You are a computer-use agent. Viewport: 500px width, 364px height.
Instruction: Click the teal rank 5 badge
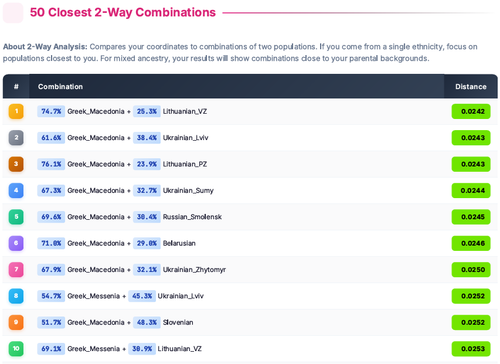pos(16,217)
